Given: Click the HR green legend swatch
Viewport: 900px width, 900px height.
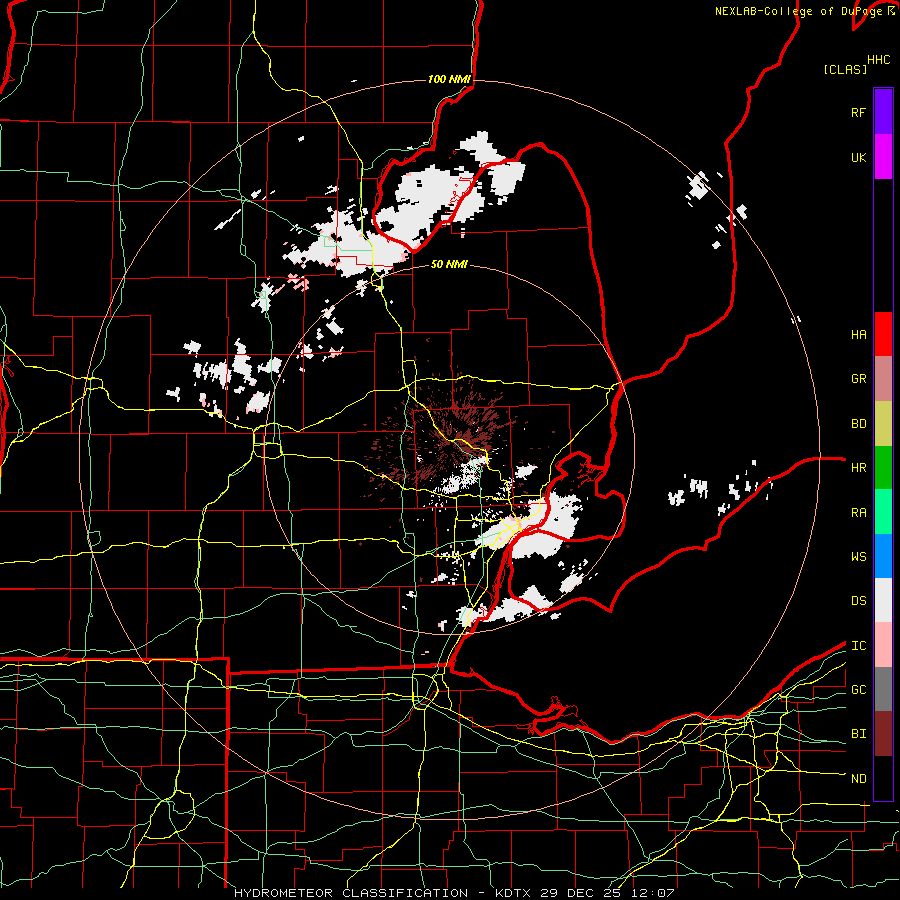Looking at the screenshot, I should 883,468.
